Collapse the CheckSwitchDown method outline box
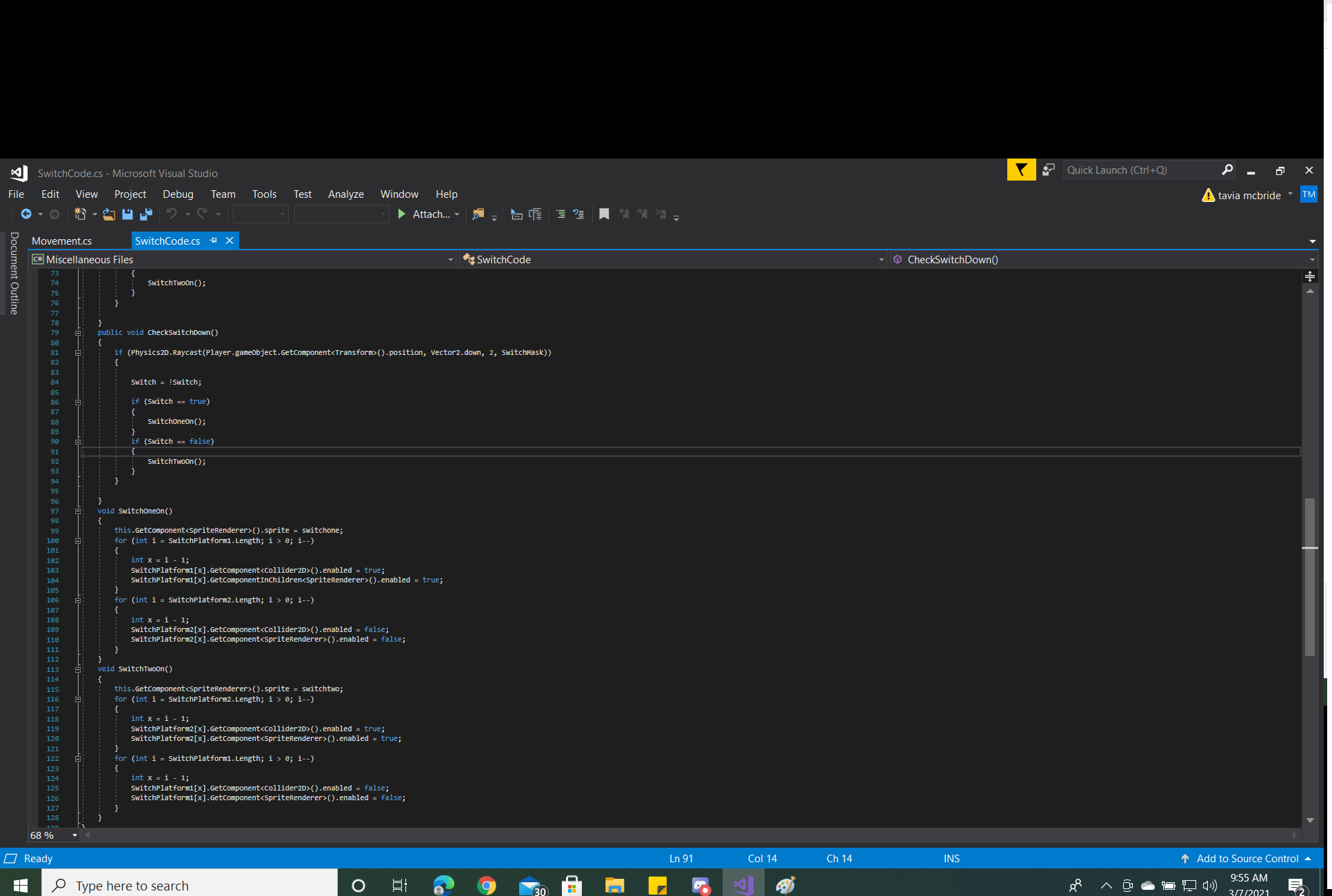Screen dimensions: 1332x896 78,333
